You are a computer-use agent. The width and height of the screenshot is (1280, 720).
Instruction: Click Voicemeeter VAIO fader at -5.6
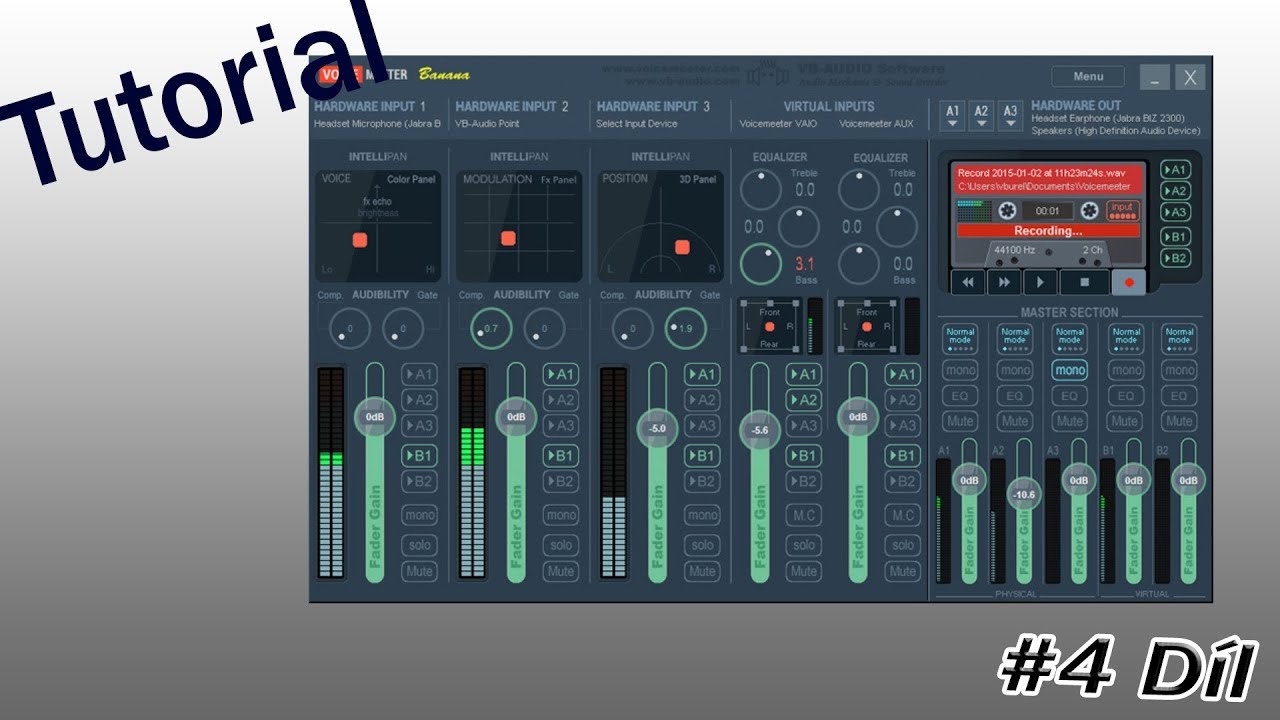coord(759,430)
